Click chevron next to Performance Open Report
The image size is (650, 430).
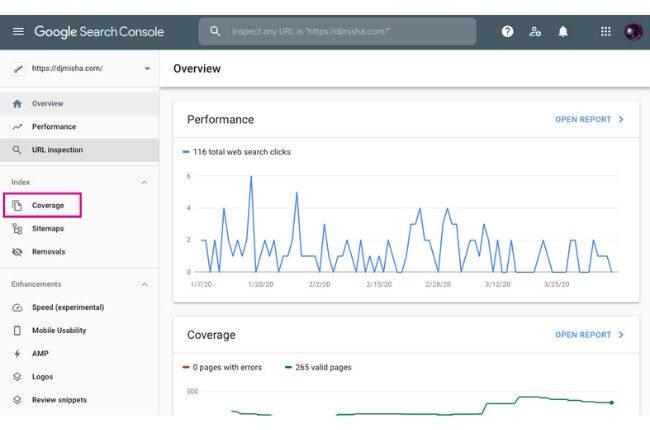621,119
